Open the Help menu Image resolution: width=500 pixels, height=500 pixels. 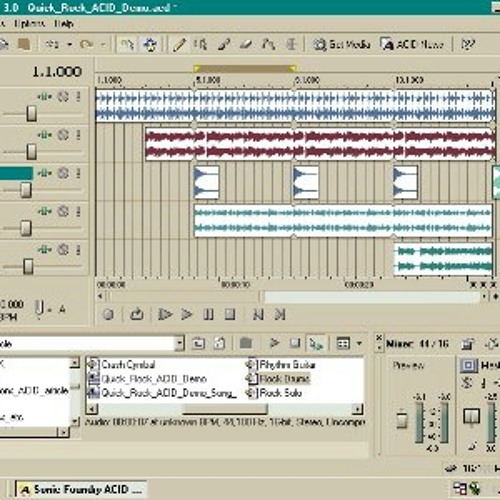(64, 24)
